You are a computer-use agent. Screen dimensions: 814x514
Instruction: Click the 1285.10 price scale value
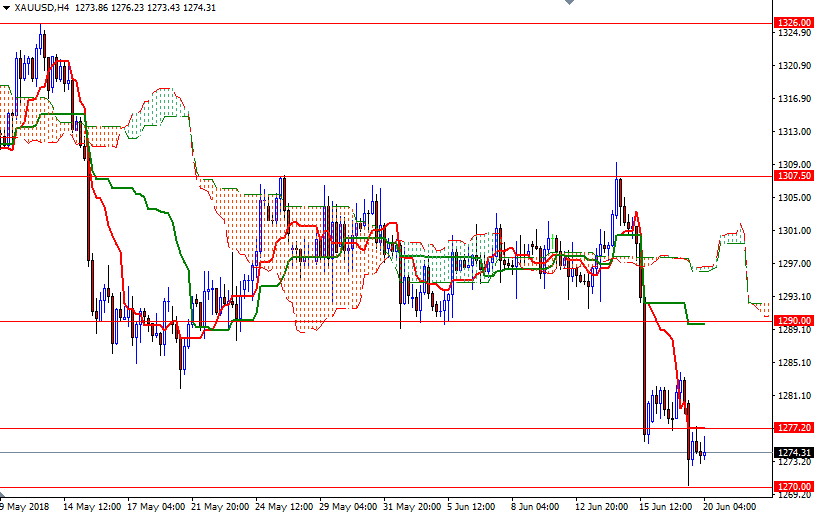coord(794,362)
